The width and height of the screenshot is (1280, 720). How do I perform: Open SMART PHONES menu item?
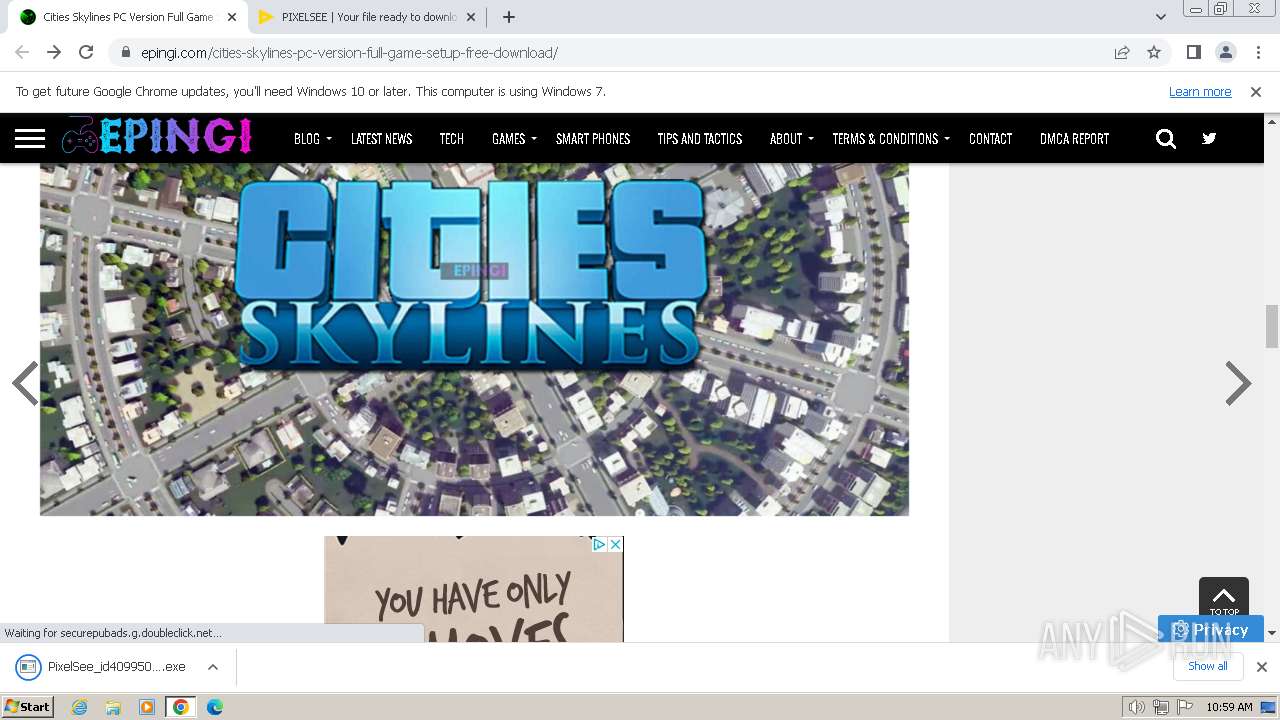593,138
